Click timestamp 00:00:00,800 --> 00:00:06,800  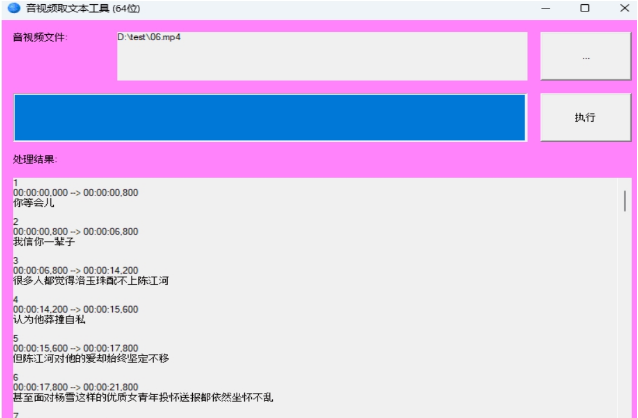coord(76,232)
